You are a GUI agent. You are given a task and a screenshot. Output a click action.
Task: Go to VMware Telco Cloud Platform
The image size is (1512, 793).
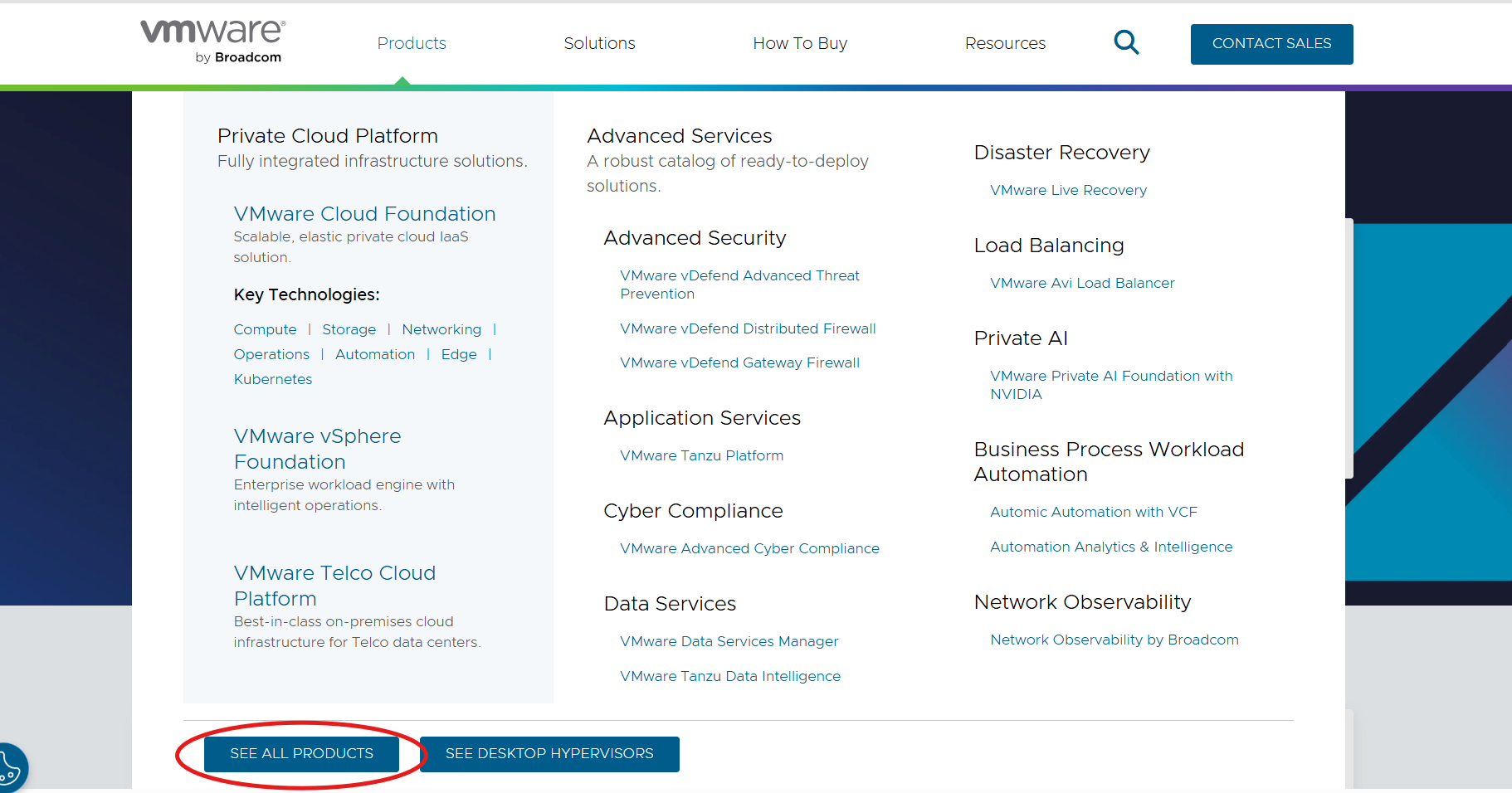pos(334,586)
